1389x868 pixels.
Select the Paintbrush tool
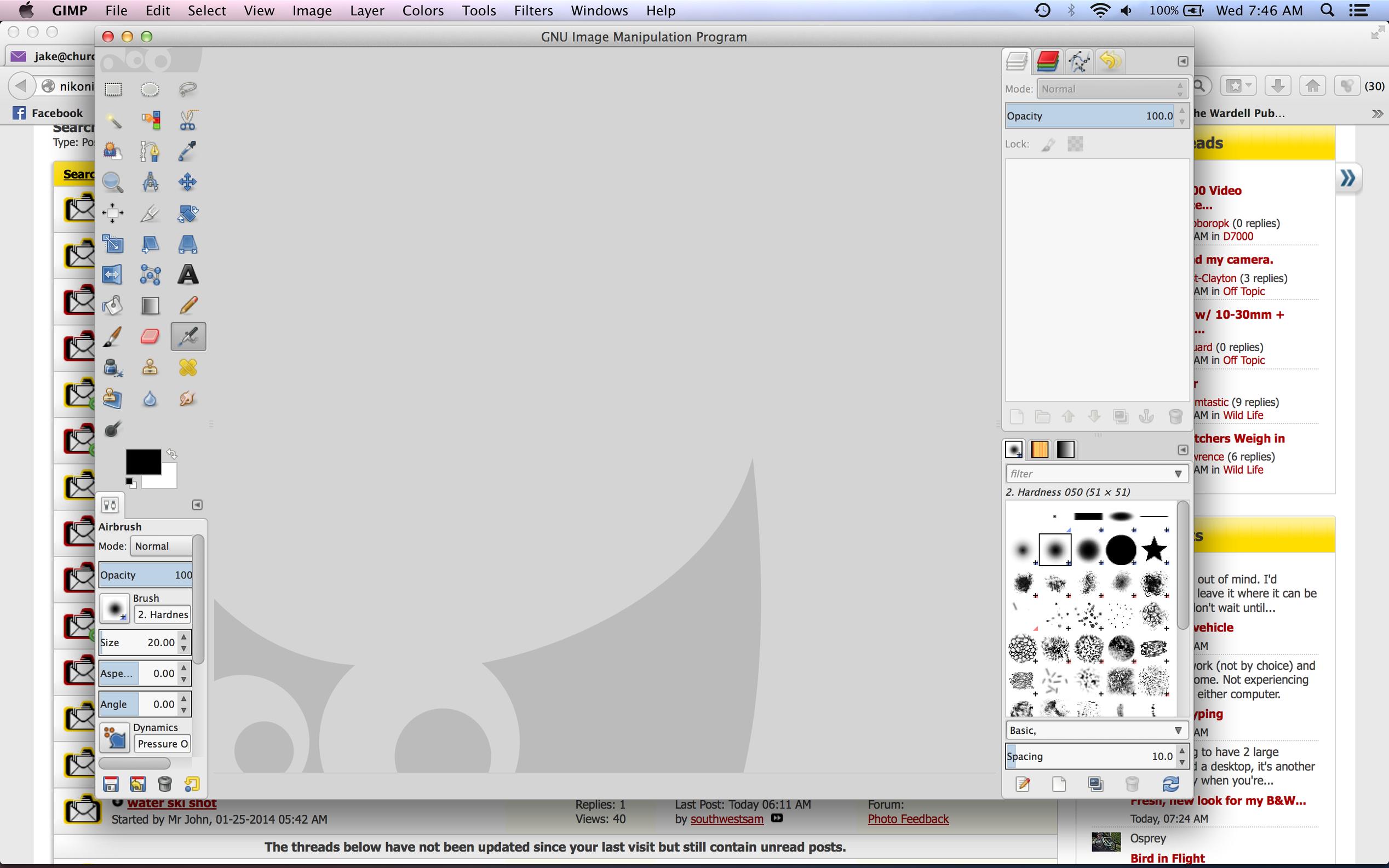click(x=112, y=336)
